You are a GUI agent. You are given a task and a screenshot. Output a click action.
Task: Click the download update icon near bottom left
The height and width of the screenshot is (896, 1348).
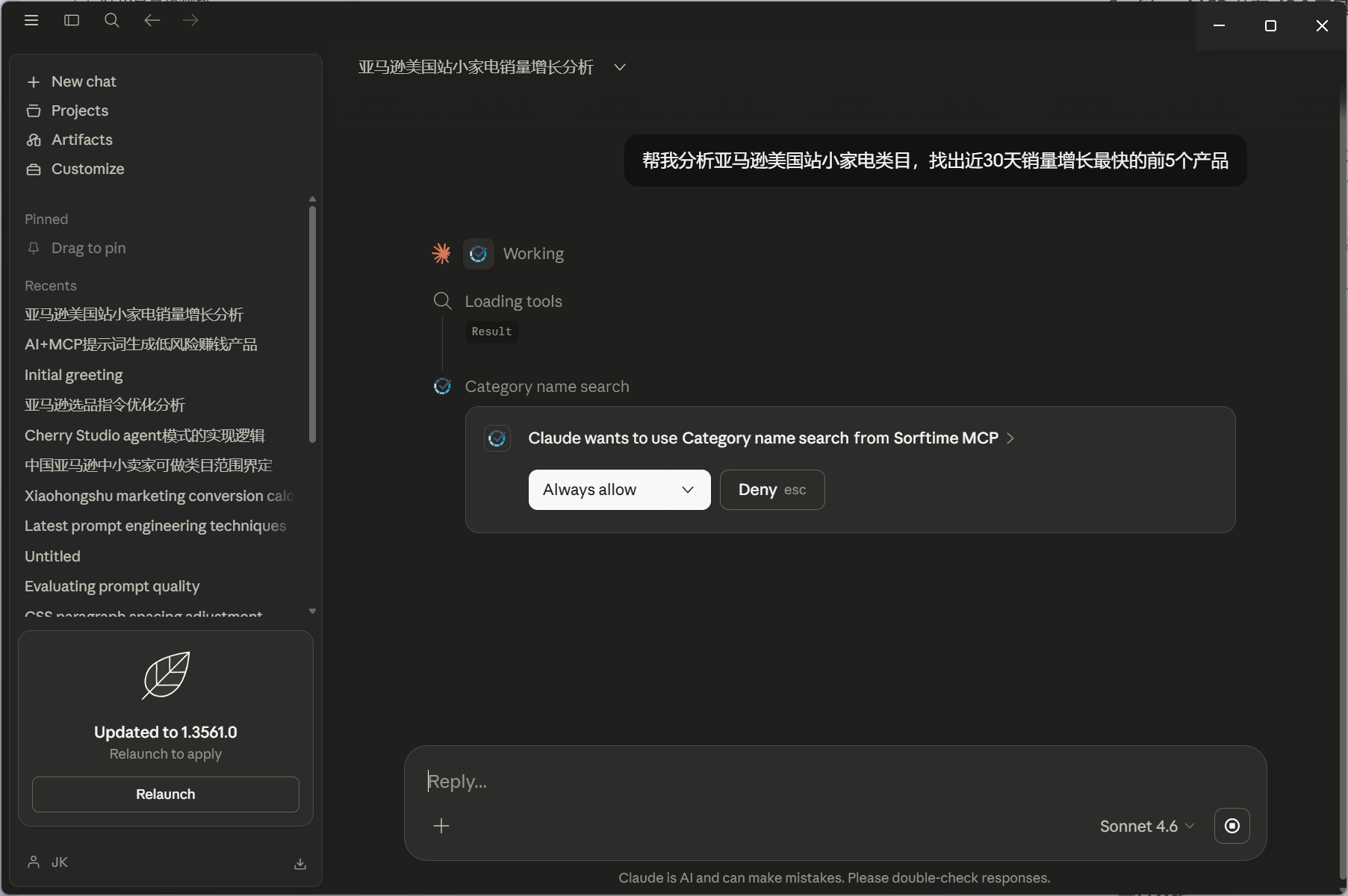[x=300, y=864]
